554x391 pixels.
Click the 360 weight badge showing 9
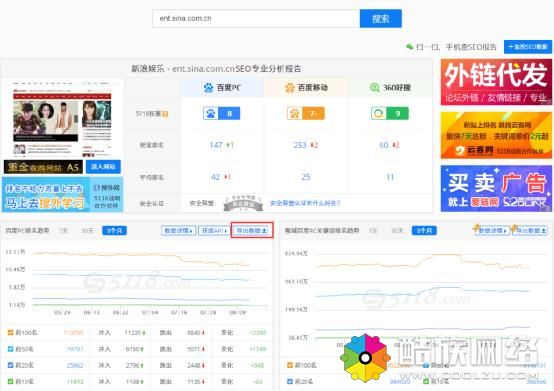[x=390, y=113]
